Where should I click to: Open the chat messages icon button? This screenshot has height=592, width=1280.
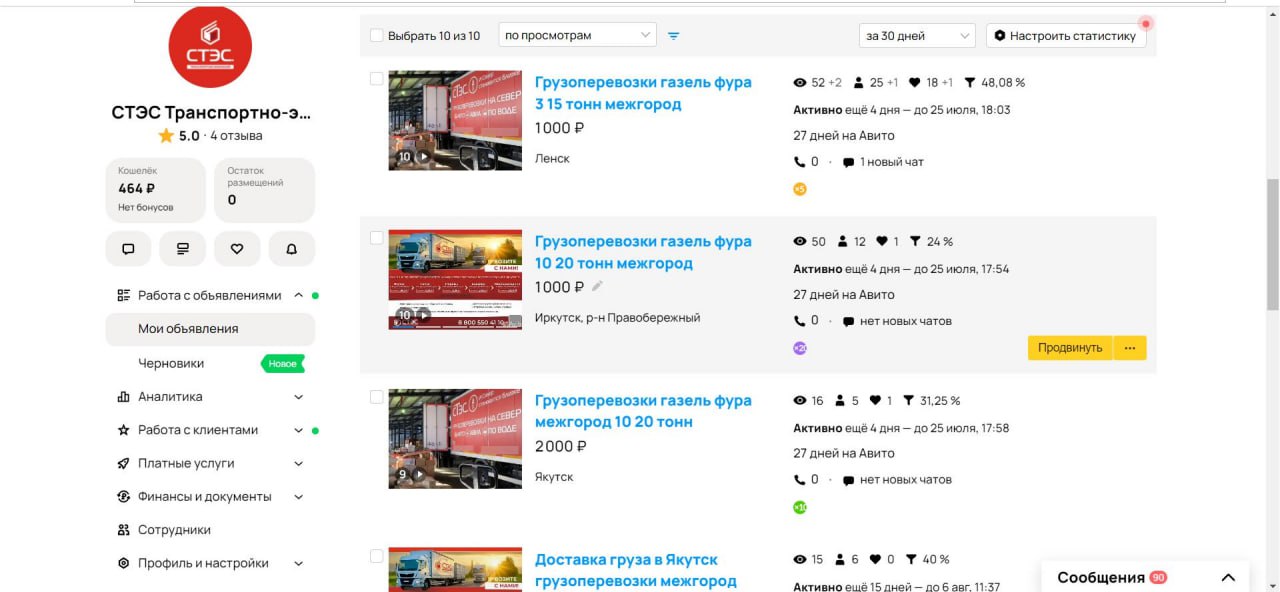click(128, 249)
